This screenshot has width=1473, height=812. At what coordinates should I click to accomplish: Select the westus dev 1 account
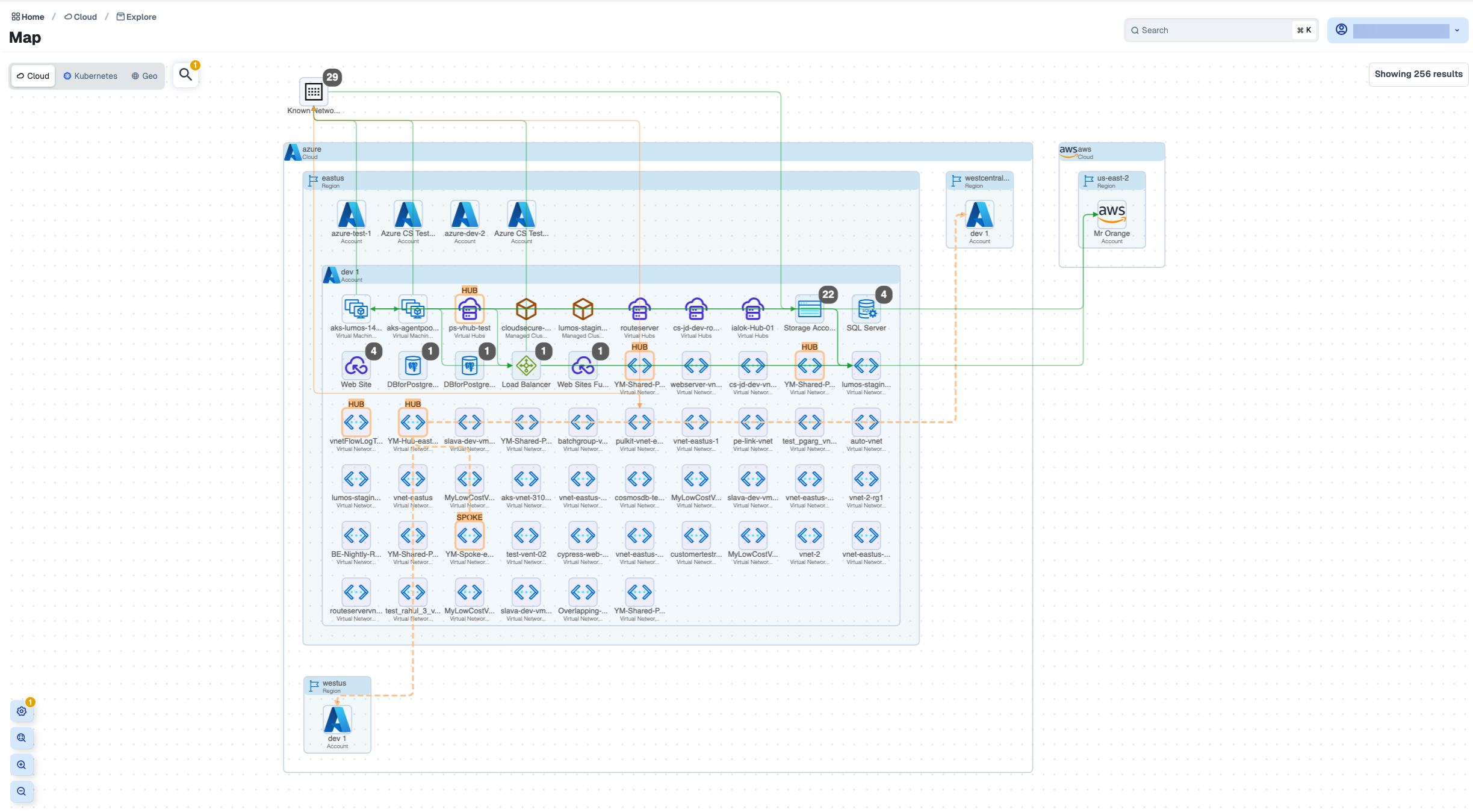tap(337, 720)
